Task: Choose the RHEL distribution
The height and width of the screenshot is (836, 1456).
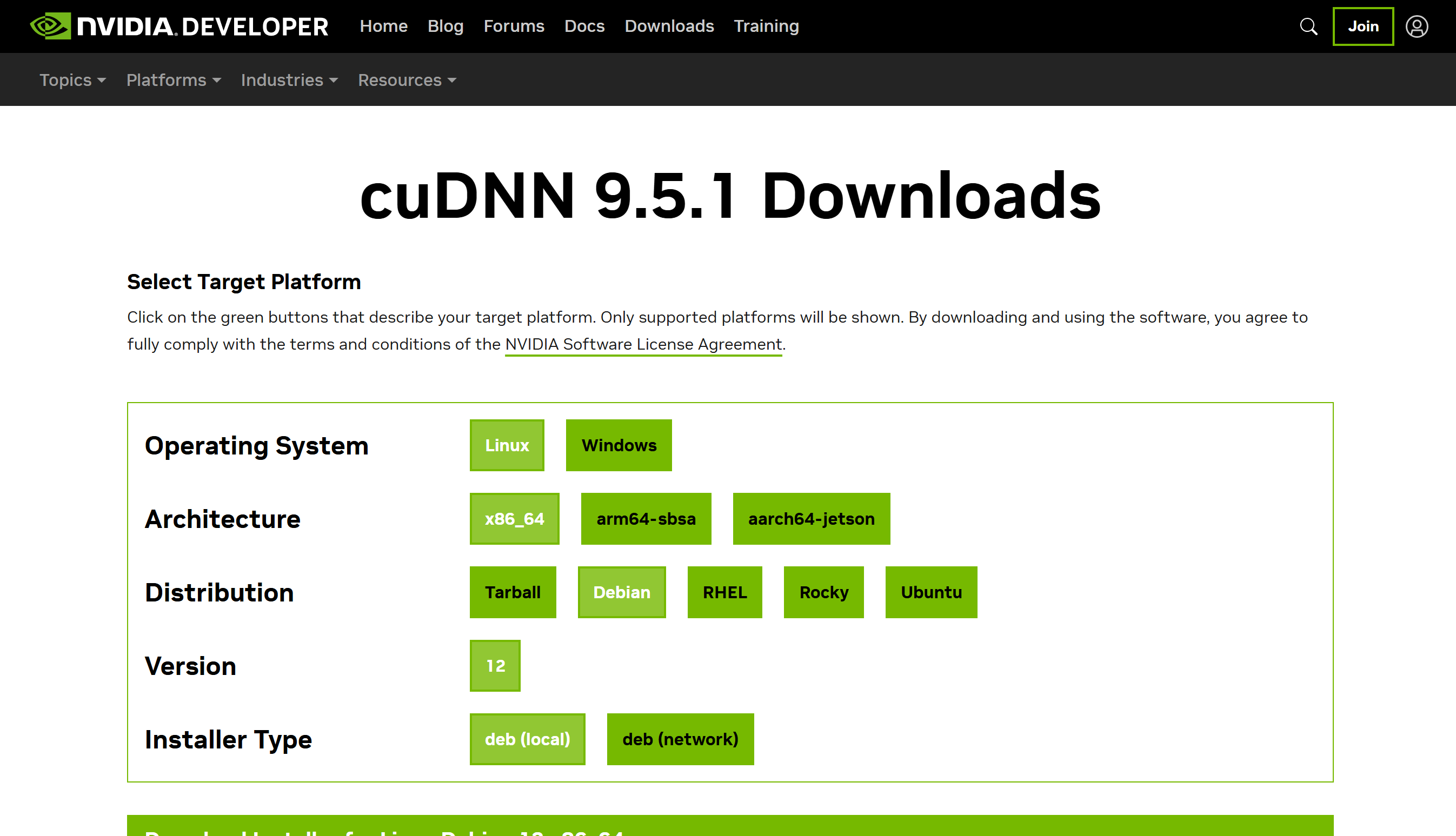Action: point(724,592)
